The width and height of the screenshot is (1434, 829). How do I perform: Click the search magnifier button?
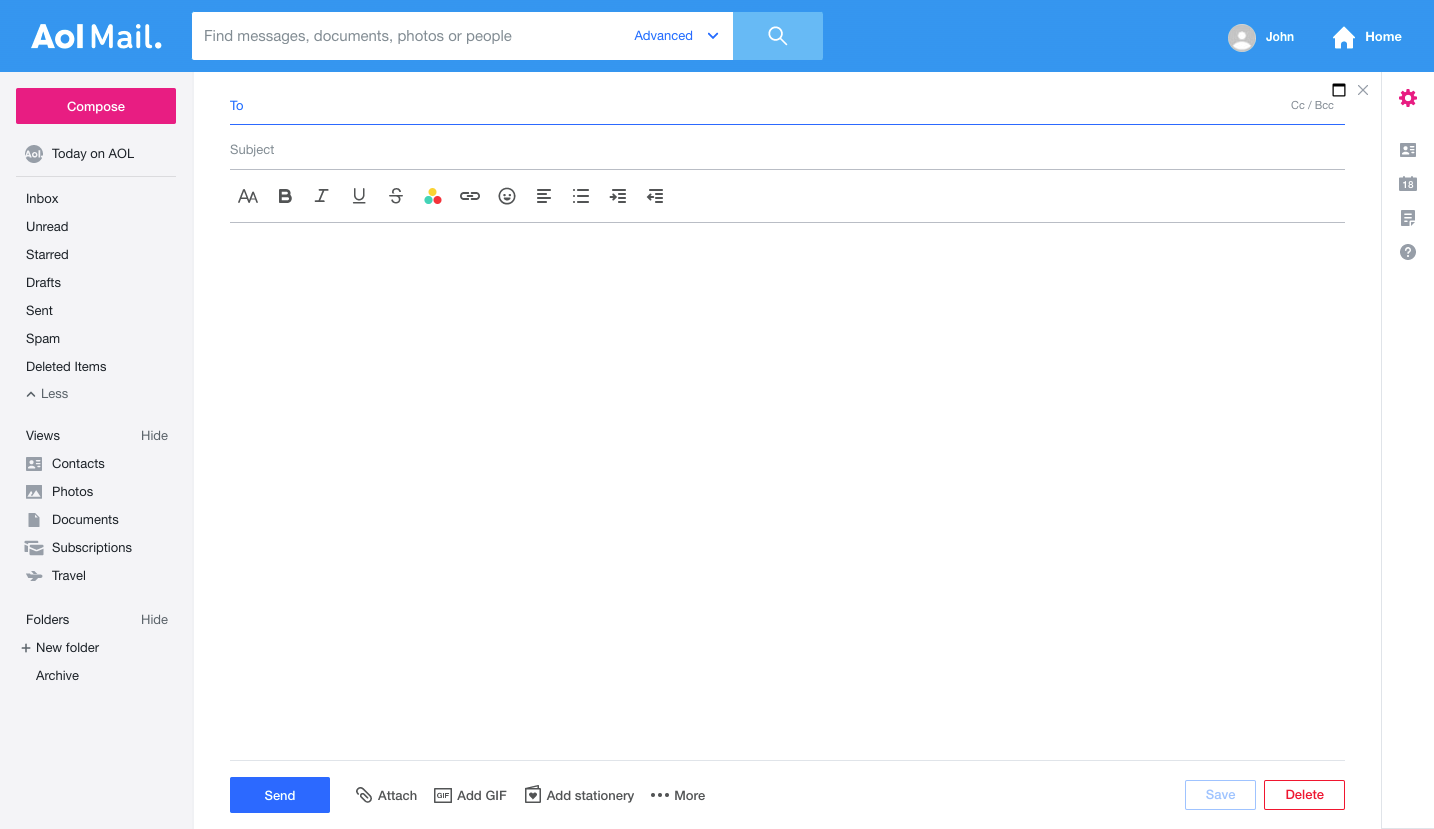[x=778, y=36]
